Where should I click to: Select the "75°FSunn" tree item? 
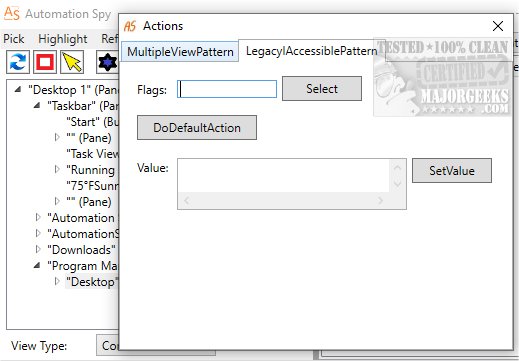[x=92, y=186]
